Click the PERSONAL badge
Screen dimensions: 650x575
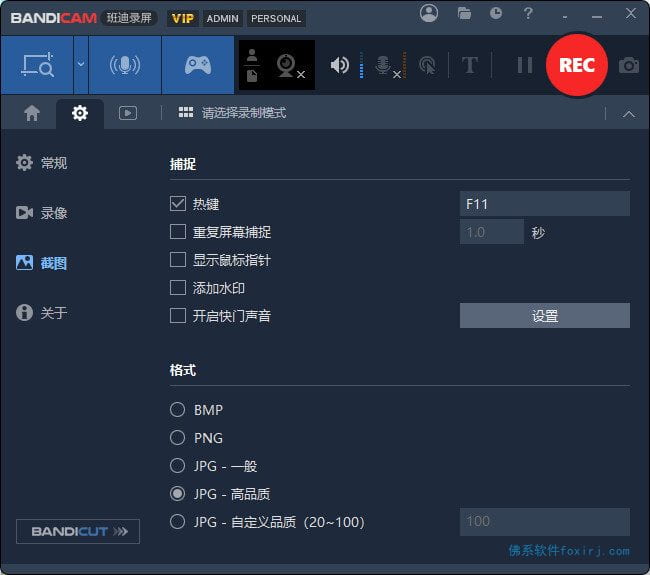pyautogui.click(x=276, y=19)
